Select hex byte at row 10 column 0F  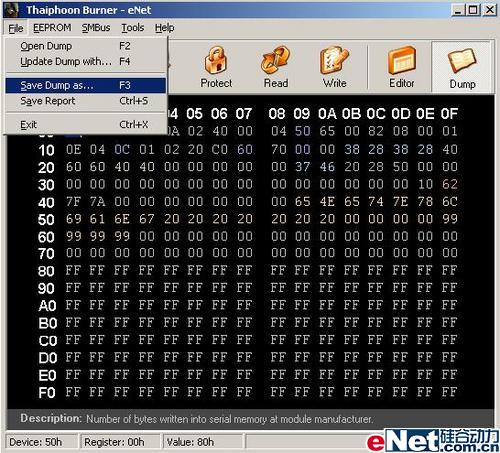click(x=450, y=150)
